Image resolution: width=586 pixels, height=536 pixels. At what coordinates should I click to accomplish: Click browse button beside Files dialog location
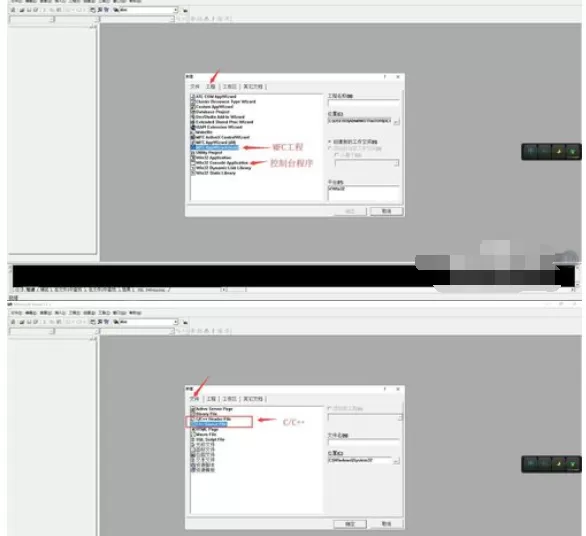pyautogui.click(x=397, y=461)
